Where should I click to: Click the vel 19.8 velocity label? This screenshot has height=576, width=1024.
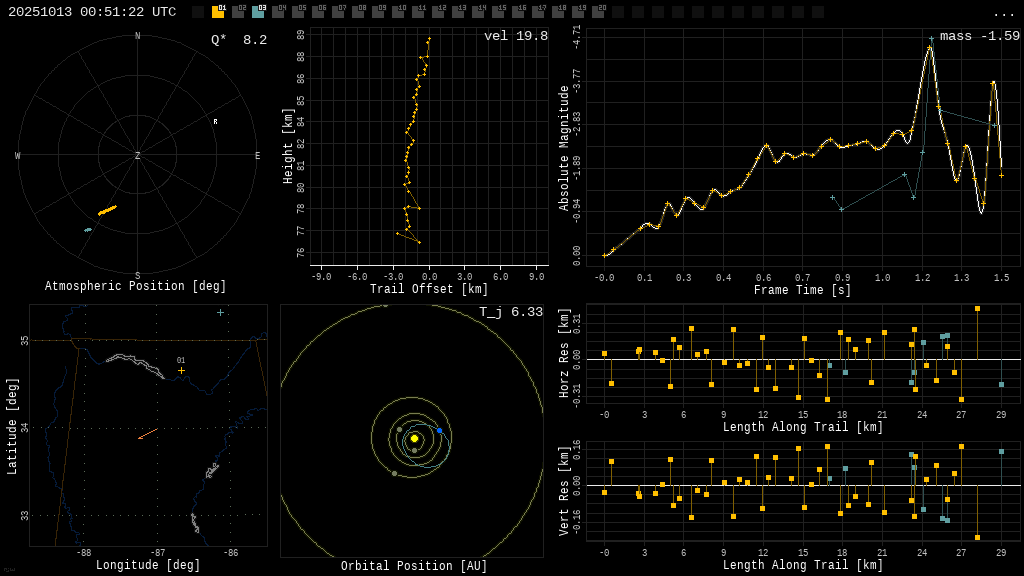tap(516, 36)
